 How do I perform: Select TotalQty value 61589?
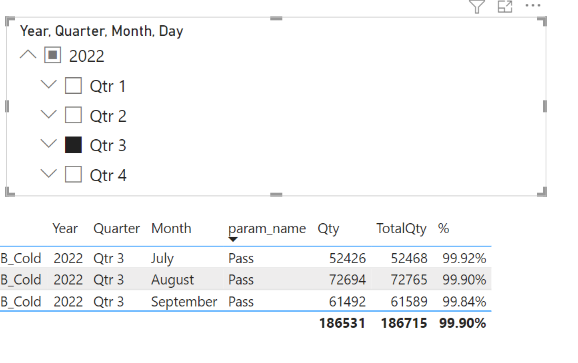[409, 302]
